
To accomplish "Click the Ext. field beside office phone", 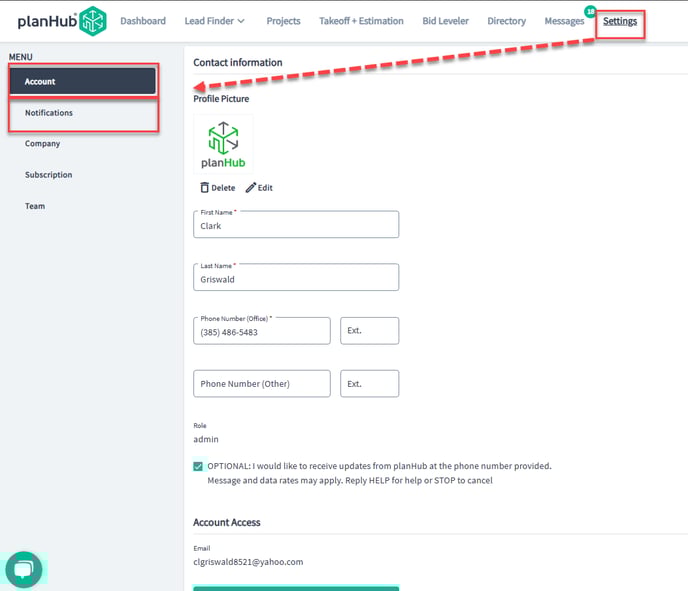I will tap(369, 331).
